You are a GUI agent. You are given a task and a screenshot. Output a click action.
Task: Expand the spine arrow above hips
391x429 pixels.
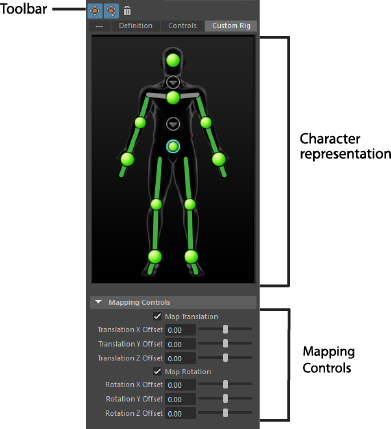point(173,124)
